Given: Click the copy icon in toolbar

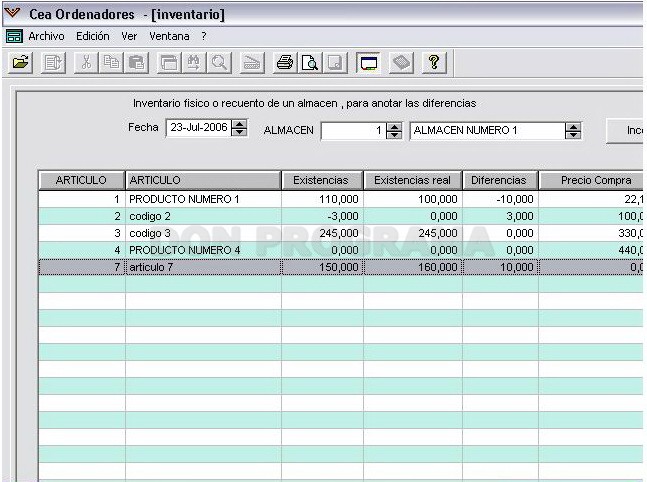Looking at the screenshot, I should (111, 63).
